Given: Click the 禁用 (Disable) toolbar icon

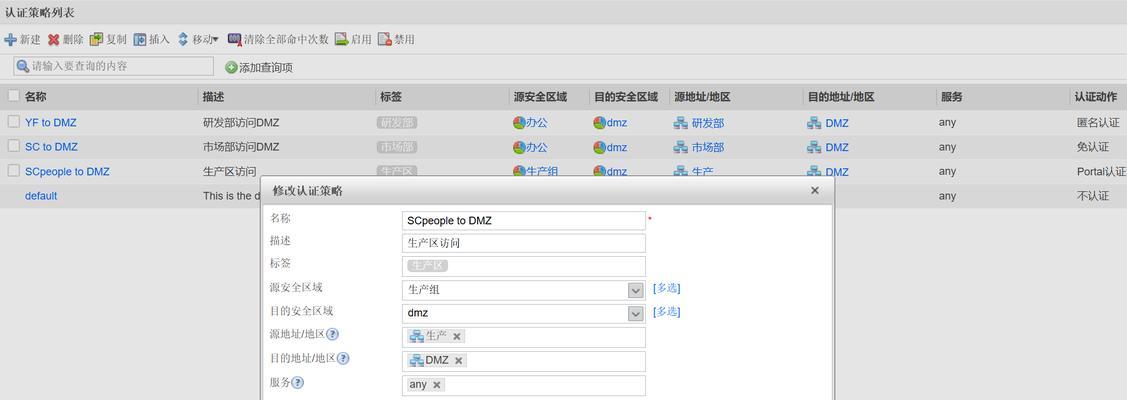Looking at the screenshot, I should pos(385,39).
